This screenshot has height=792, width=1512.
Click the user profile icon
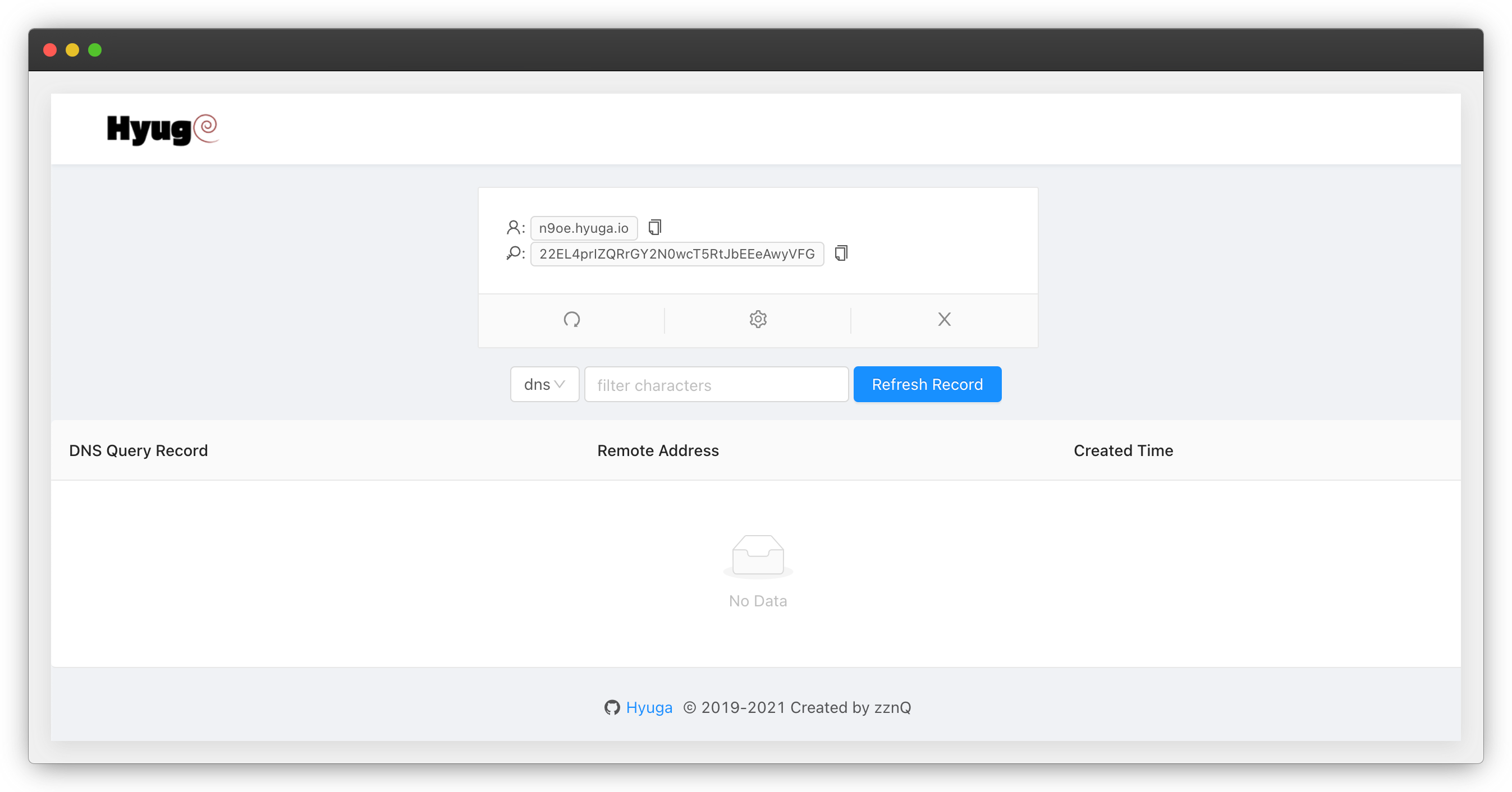(x=513, y=227)
